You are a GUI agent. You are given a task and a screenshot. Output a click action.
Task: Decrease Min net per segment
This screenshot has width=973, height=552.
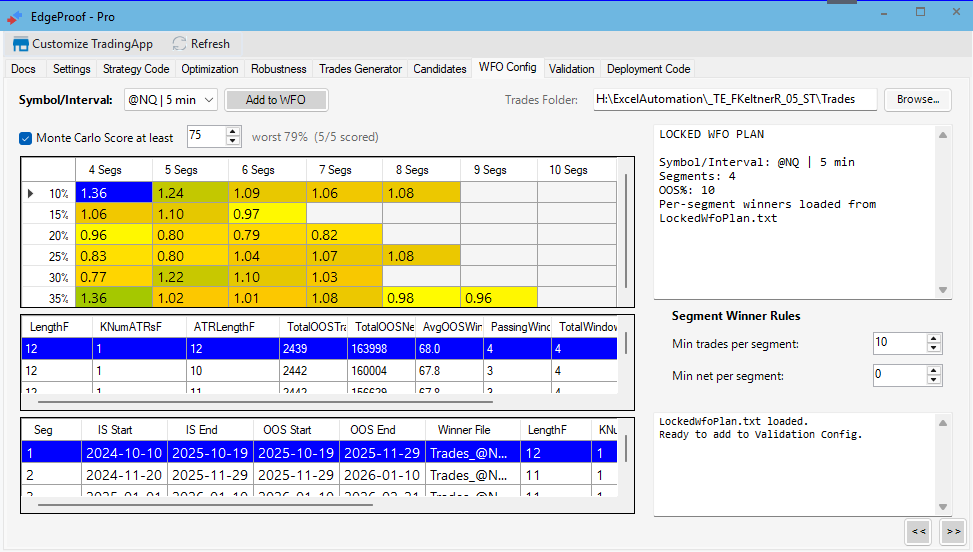pos(934,380)
